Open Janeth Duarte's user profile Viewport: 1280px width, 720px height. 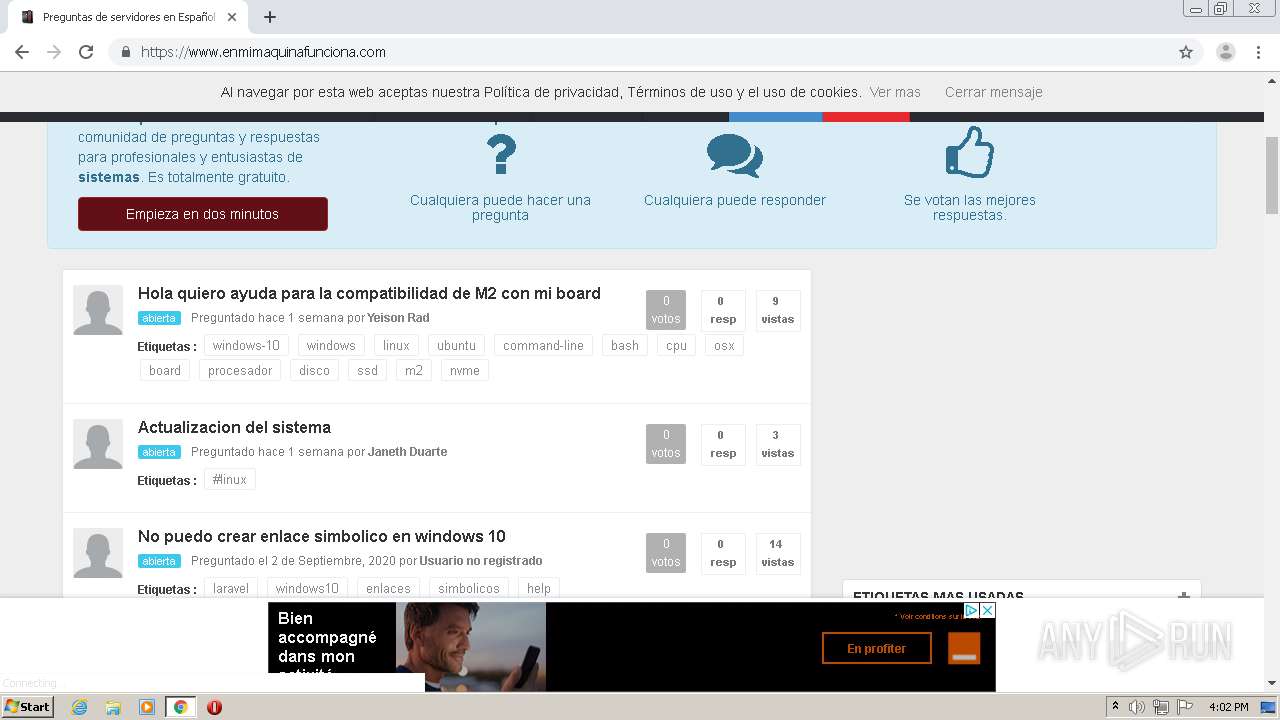[407, 452]
